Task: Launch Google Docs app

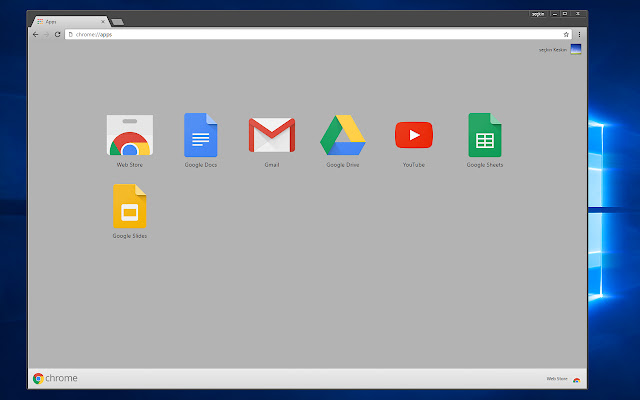Action: click(x=200, y=135)
